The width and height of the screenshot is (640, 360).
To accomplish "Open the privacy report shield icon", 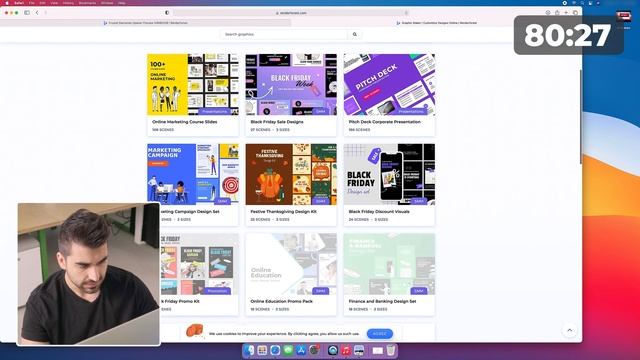I will pos(167,13).
